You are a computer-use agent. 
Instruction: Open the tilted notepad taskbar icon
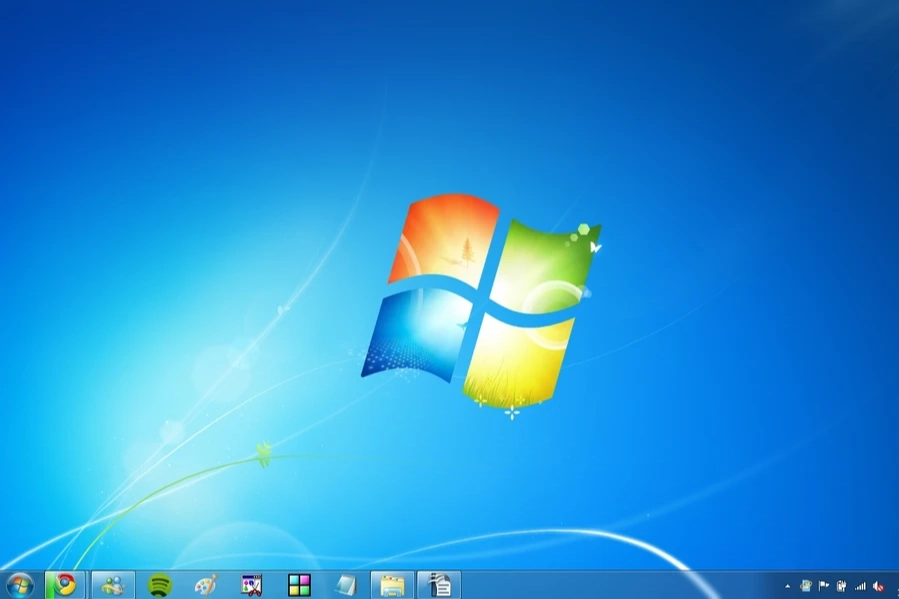pos(345,585)
